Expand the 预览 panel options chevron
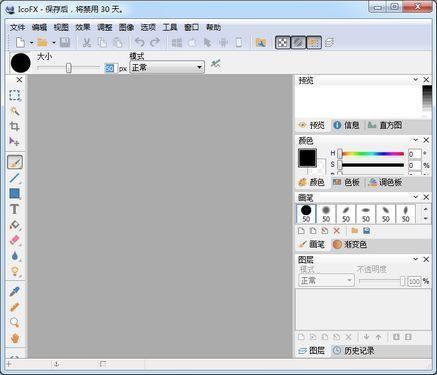The width and height of the screenshot is (437, 375). (415, 79)
